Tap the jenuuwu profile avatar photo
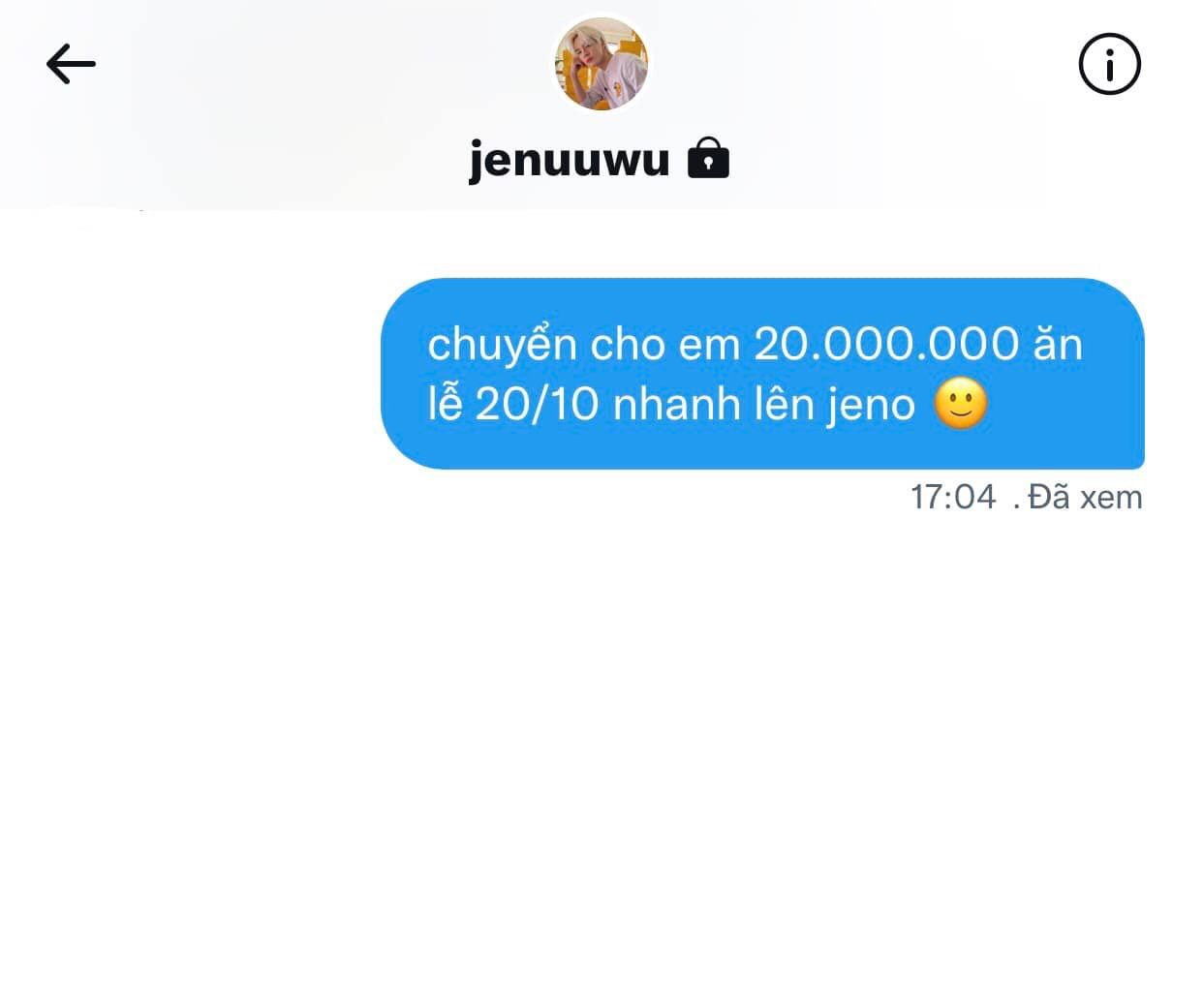This screenshot has width=1203, height=1008. coord(601,64)
